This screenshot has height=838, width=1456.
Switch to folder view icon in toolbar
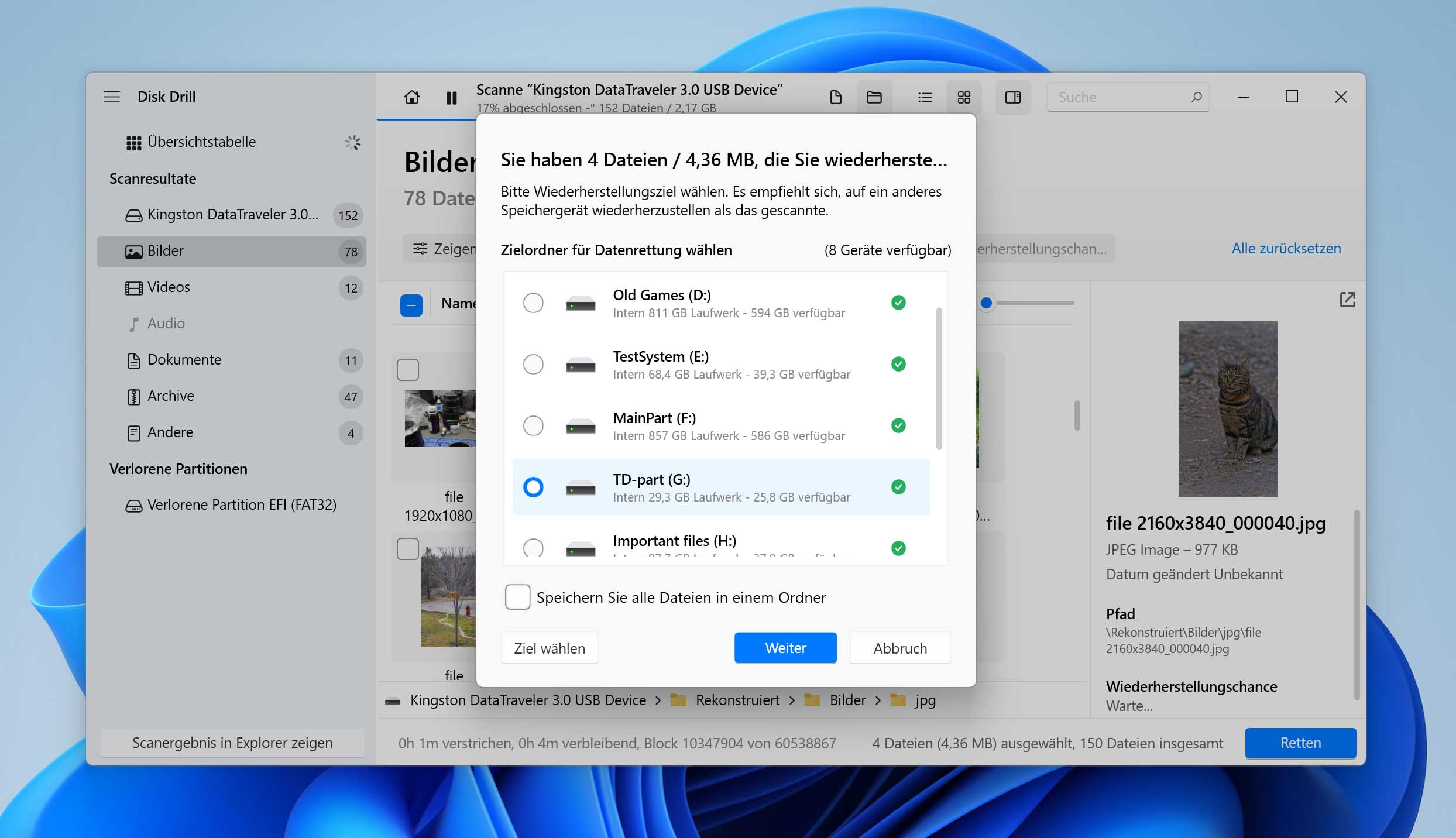(x=874, y=97)
